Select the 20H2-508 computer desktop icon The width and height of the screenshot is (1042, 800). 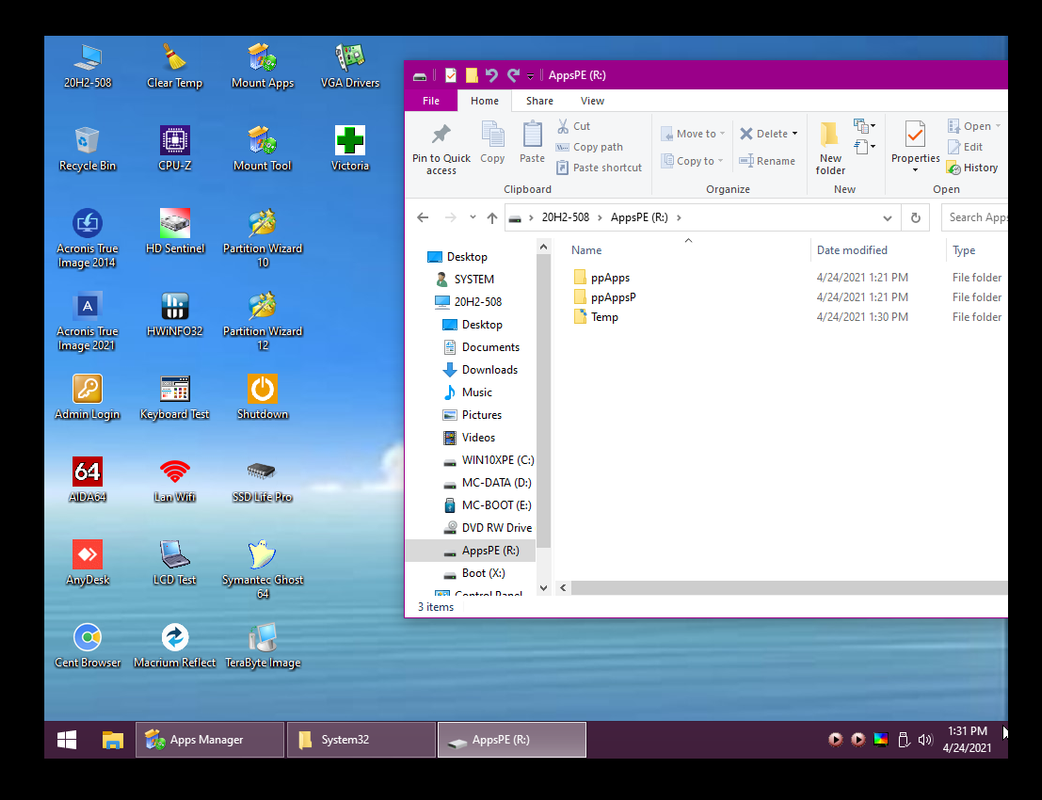87,65
